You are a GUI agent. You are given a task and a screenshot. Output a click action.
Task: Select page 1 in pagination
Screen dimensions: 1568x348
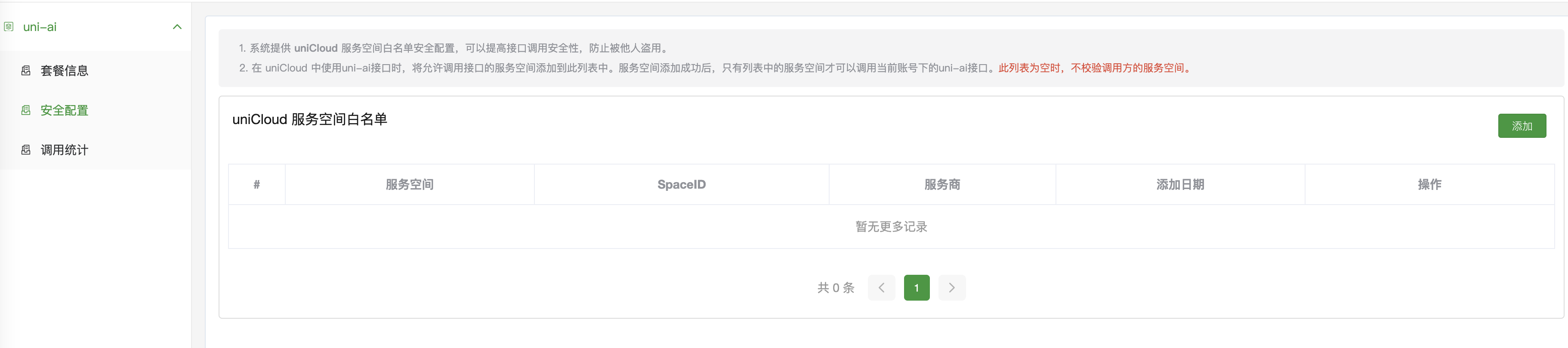click(917, 288)
